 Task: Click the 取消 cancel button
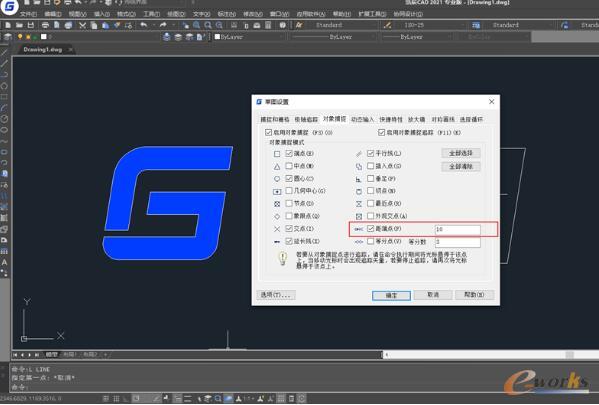pos(433,295)
